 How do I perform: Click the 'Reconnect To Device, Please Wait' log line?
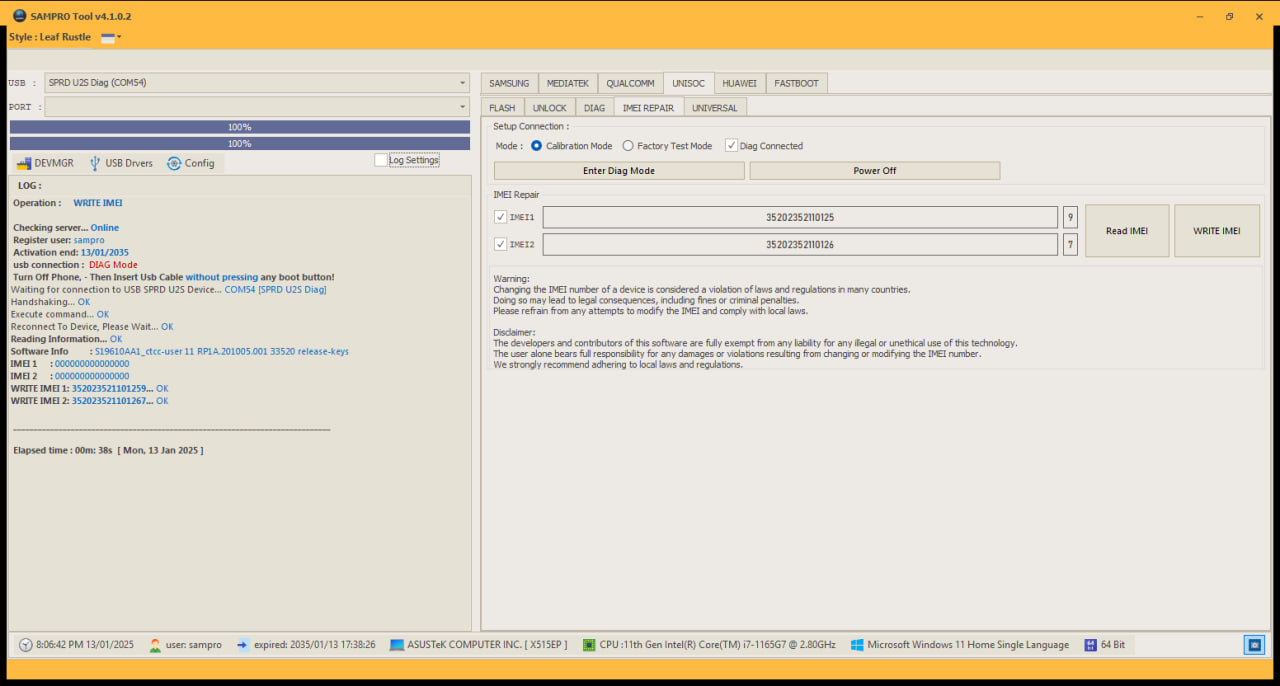[92, 327]
